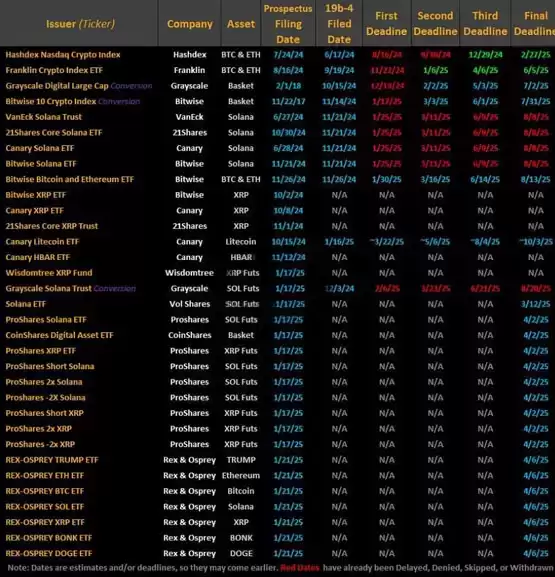This screenshot has height=577, width=555.
Task: Select the 'Canary XRP ETF' row name
Action: (34, 210)
